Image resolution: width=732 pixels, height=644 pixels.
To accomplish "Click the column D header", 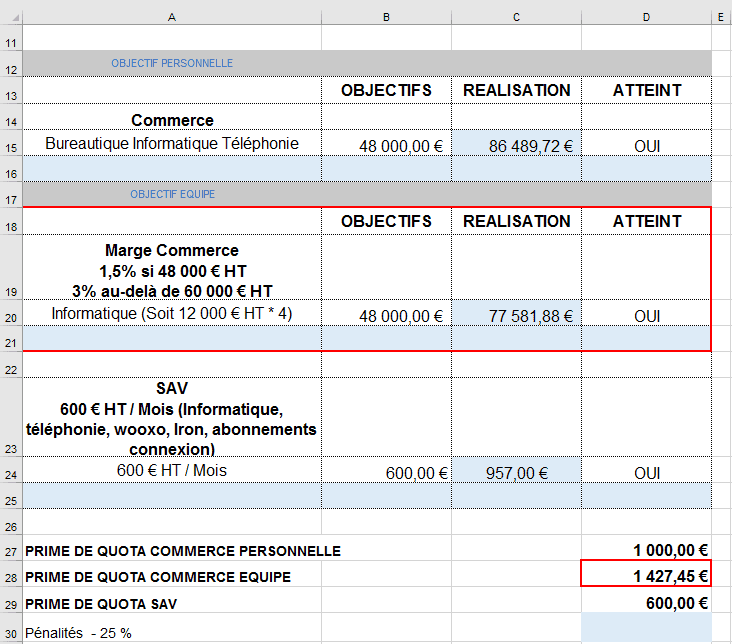I will pos(646,17).
